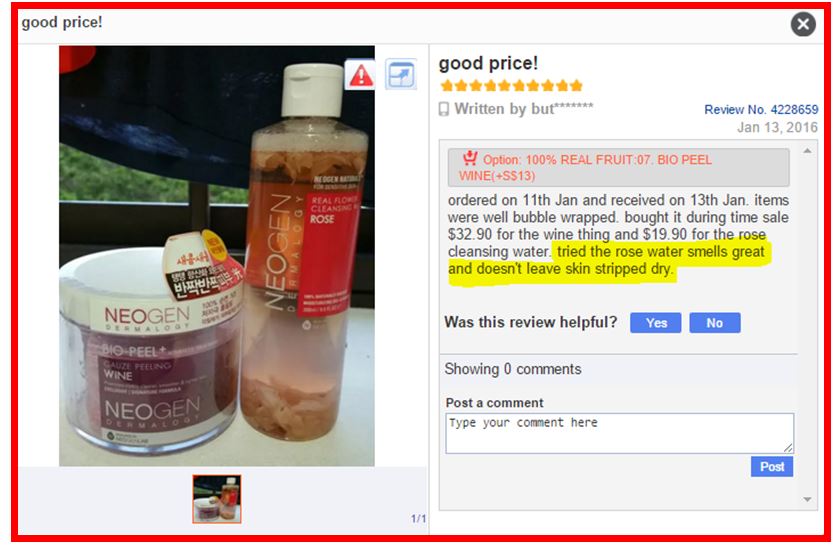Click the large Neogen product photo
Viewport: 840px width, 548px height.
(x=217, y=256)
